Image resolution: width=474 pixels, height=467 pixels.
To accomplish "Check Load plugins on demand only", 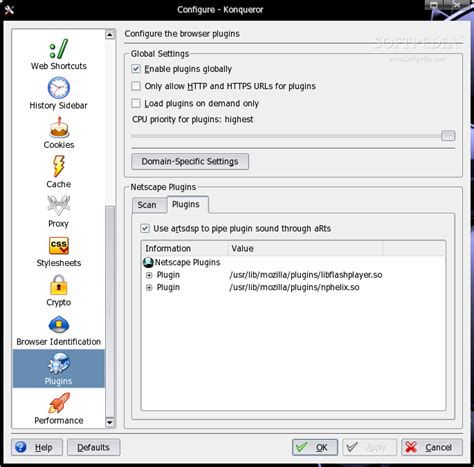I will pos(136,103).
